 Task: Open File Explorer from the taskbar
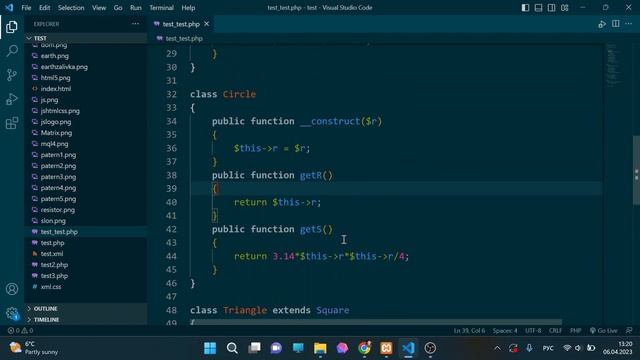(x=320, y=348)
